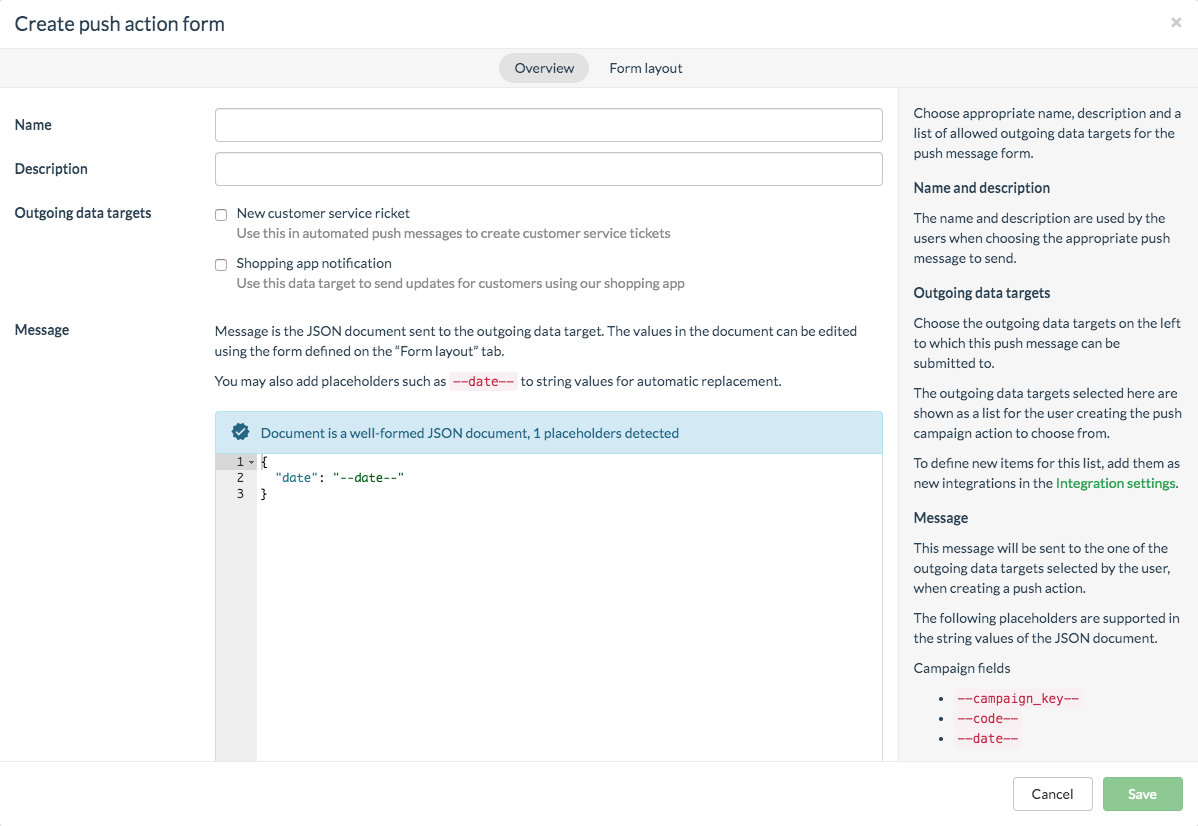Close the dialog with the X icon
The height and width of the screenshot is (826, 1198).
[x=1176, y=23]
